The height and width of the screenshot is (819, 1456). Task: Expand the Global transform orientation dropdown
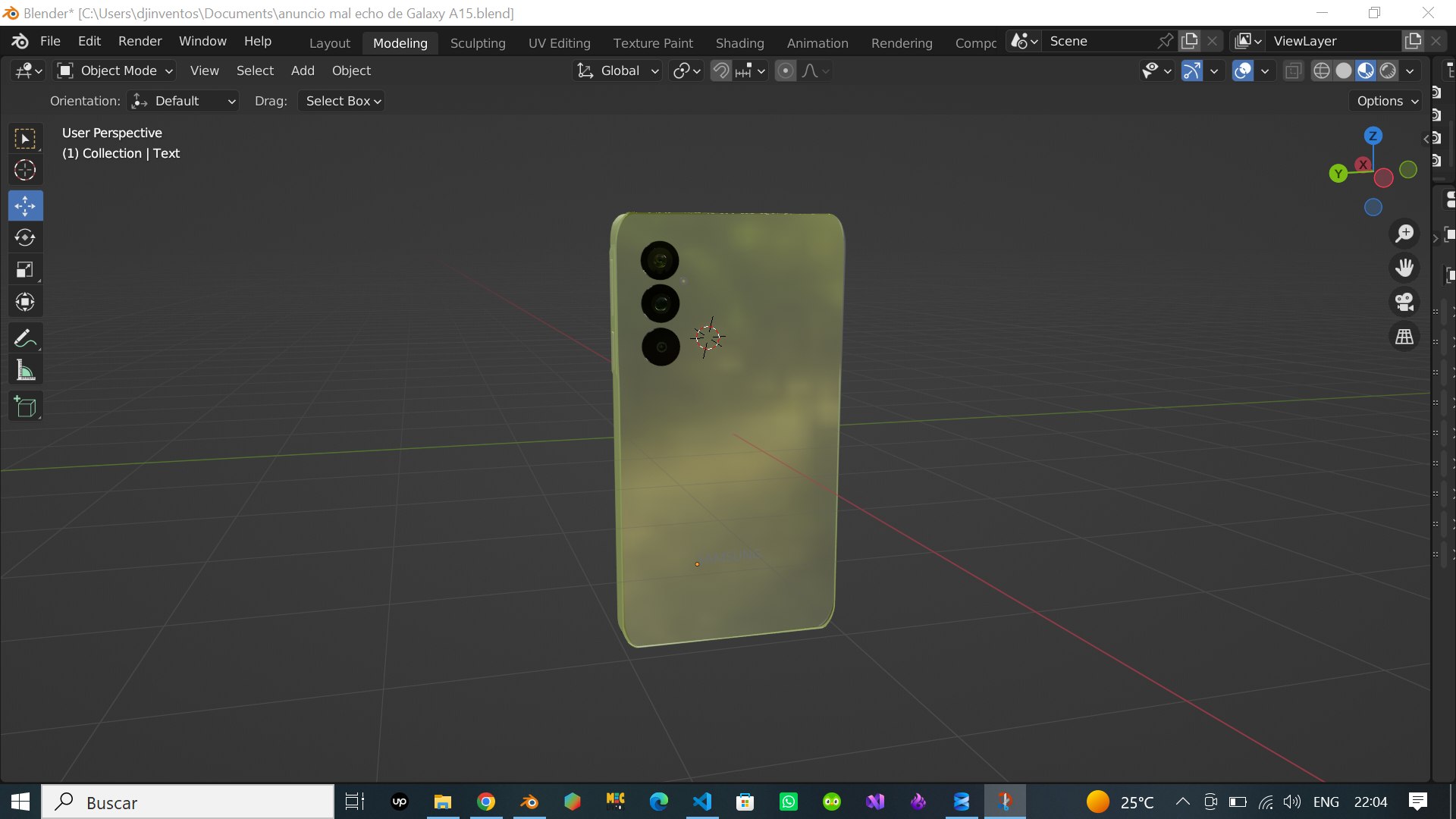pyautogui.click(x=618, y=71)
